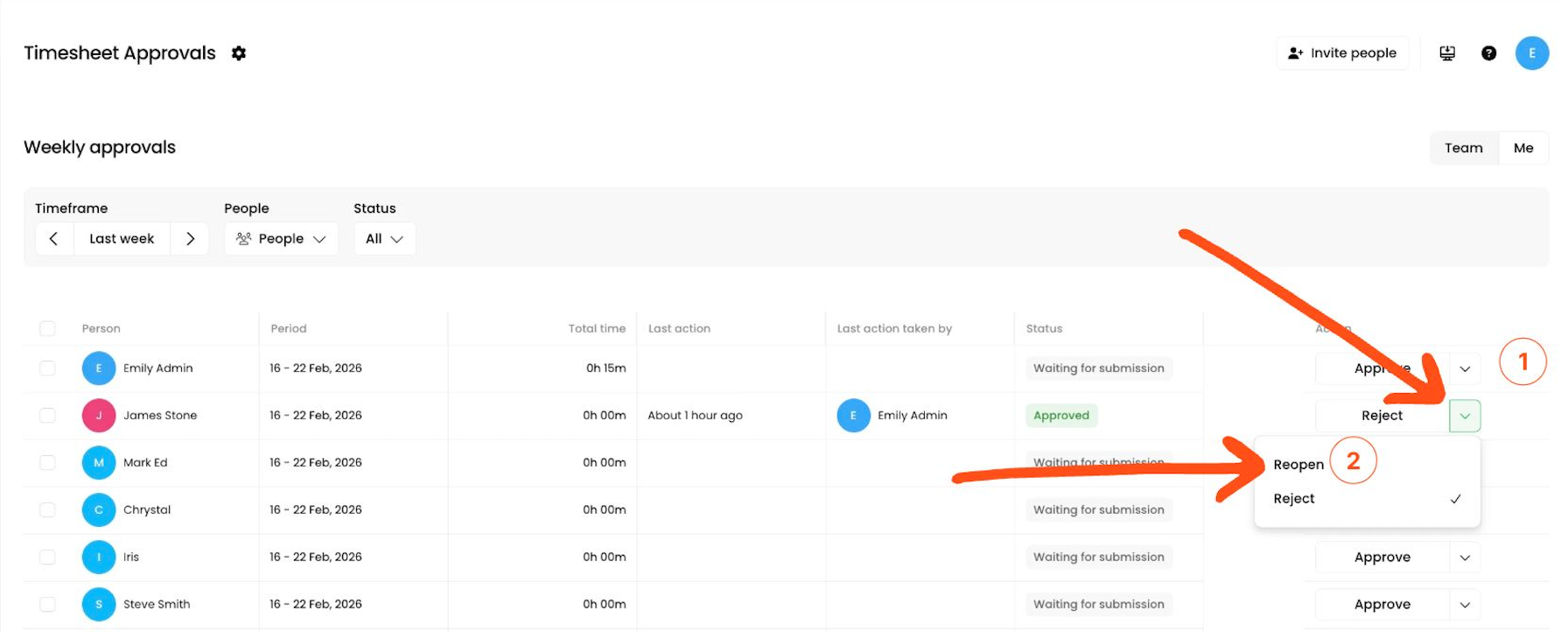Click Emily Admin's avatar in Person column
The width and height of the screenshot is (1568, 632).
[99, 369]
